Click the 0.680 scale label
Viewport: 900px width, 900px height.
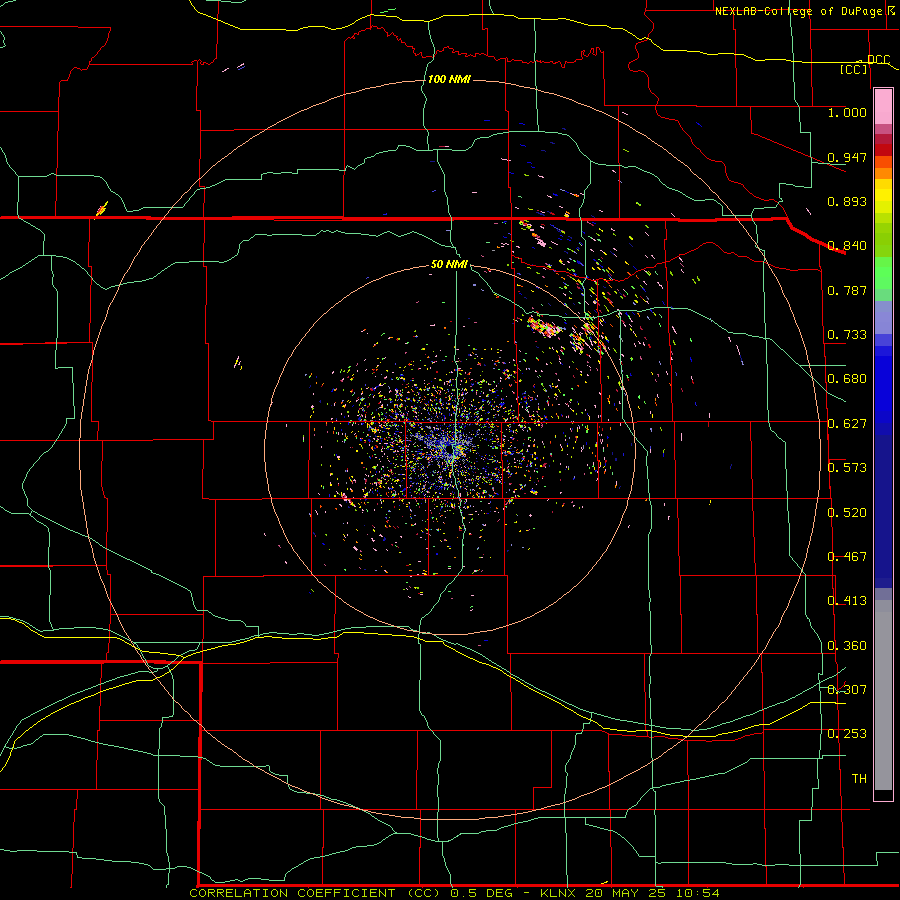pyautogui.click(x=847, y=379)
